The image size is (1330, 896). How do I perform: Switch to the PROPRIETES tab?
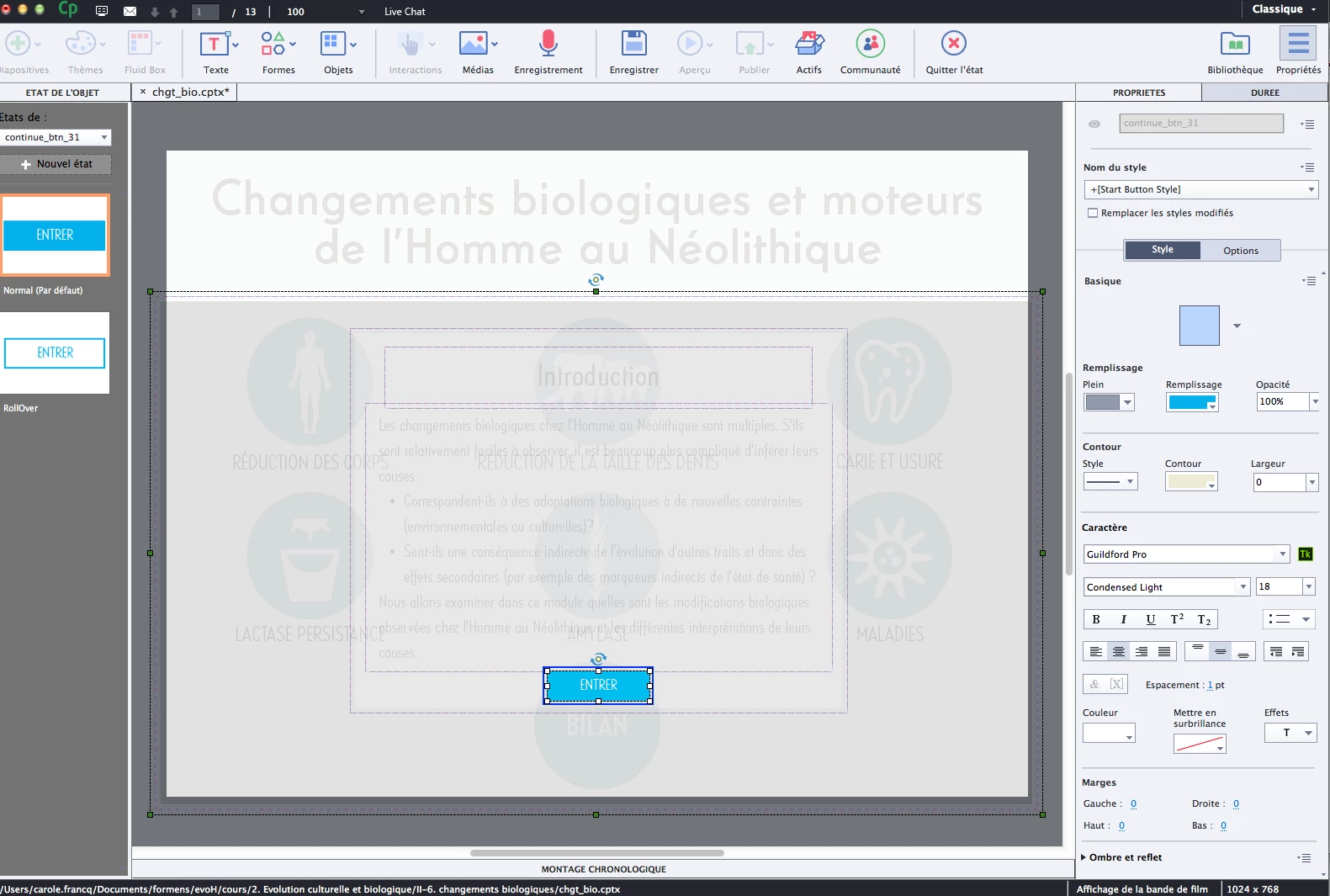click(1139, 93)
